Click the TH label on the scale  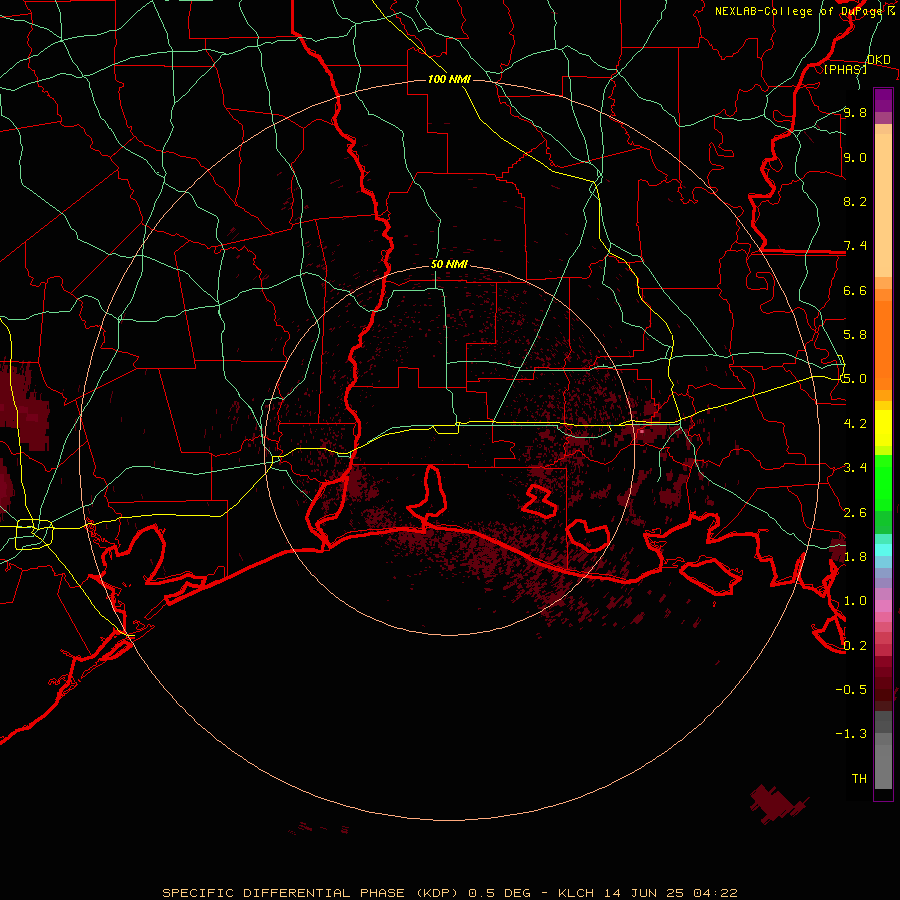pyautogui.click(x=859, y=778)
